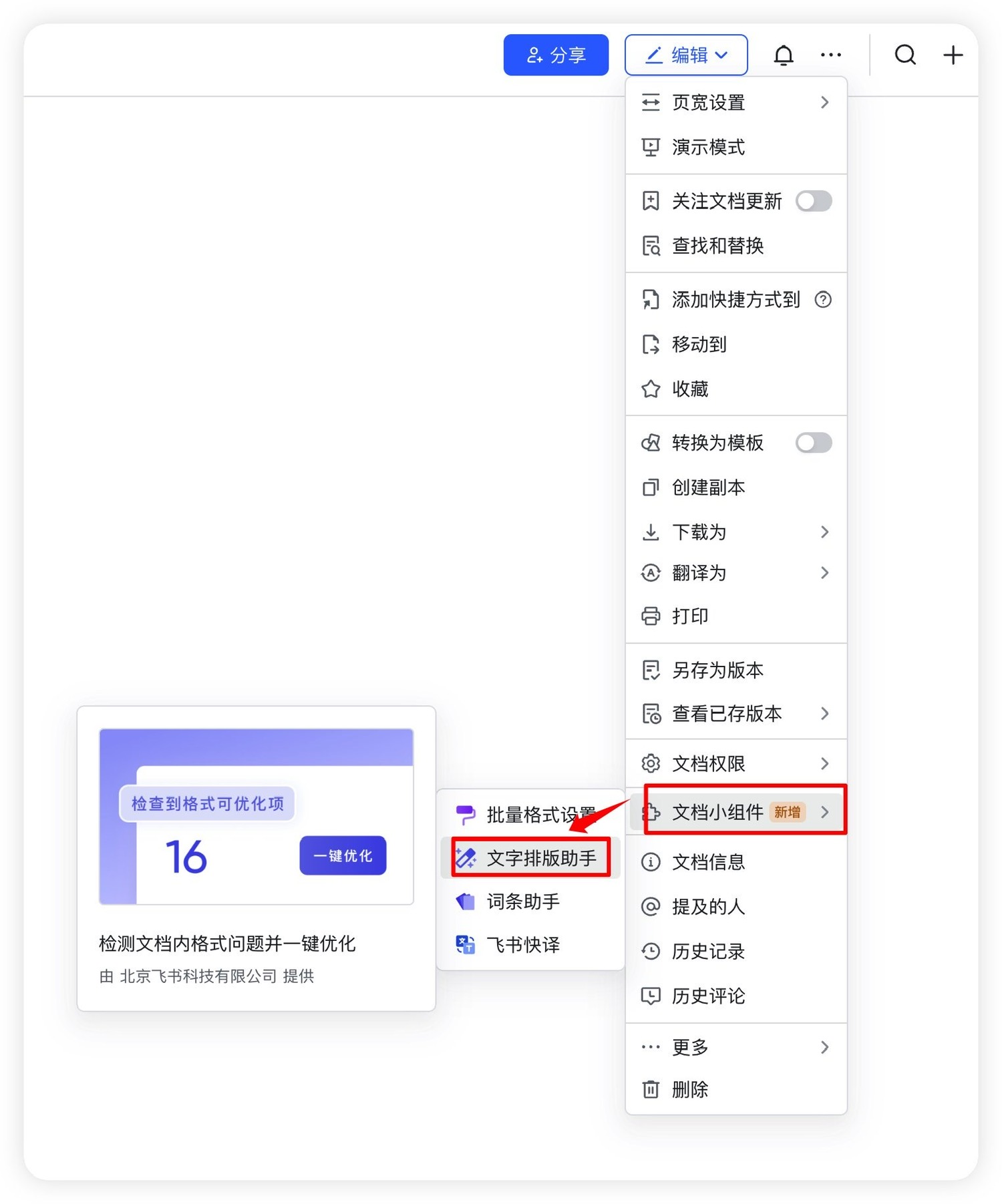Click the trash icon for 删除

[651, 1090]
